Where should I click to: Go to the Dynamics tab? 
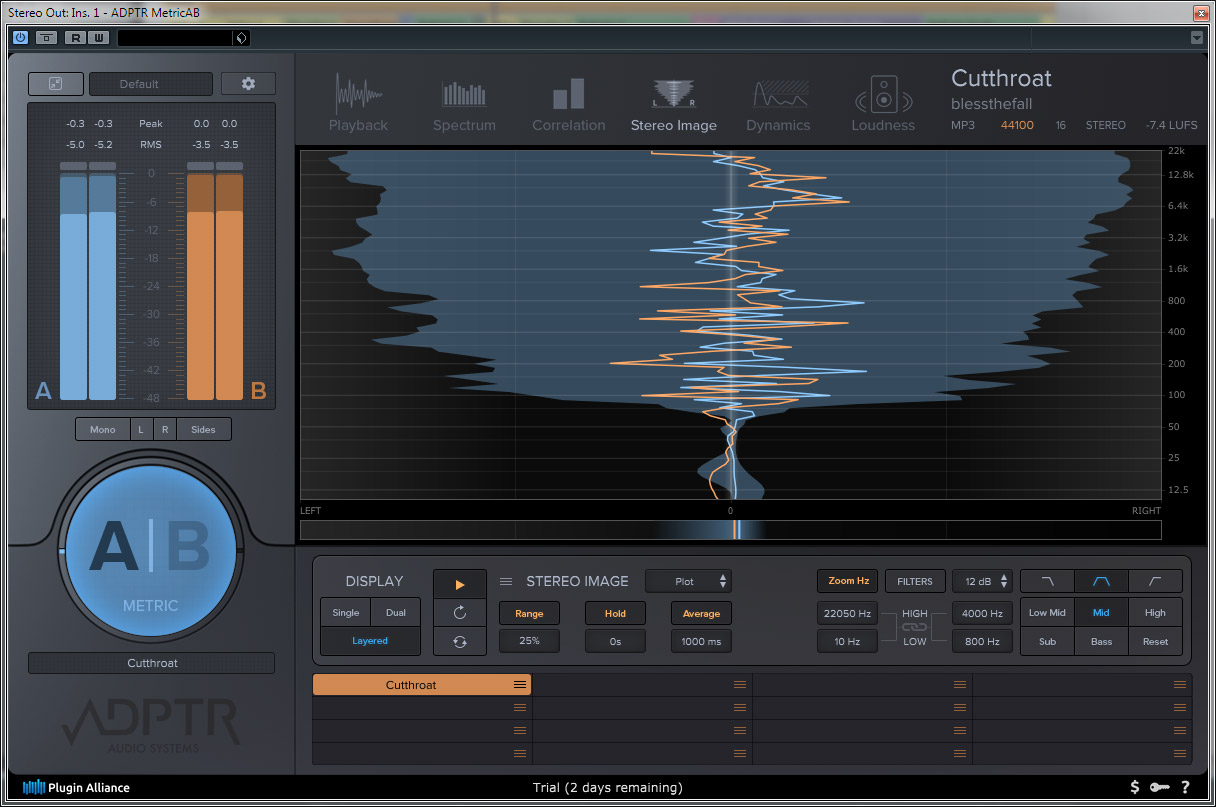[778, 104]
